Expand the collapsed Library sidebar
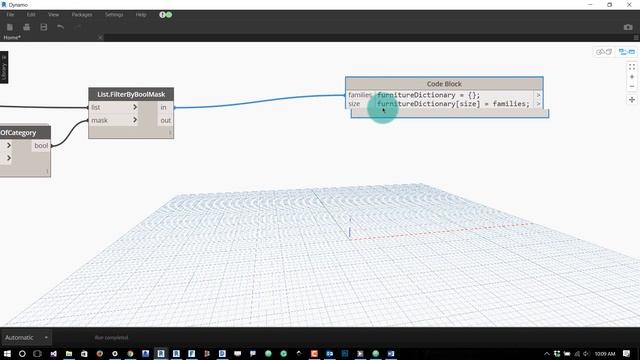The width and height of the screenshot is (640, 360). 4,67
